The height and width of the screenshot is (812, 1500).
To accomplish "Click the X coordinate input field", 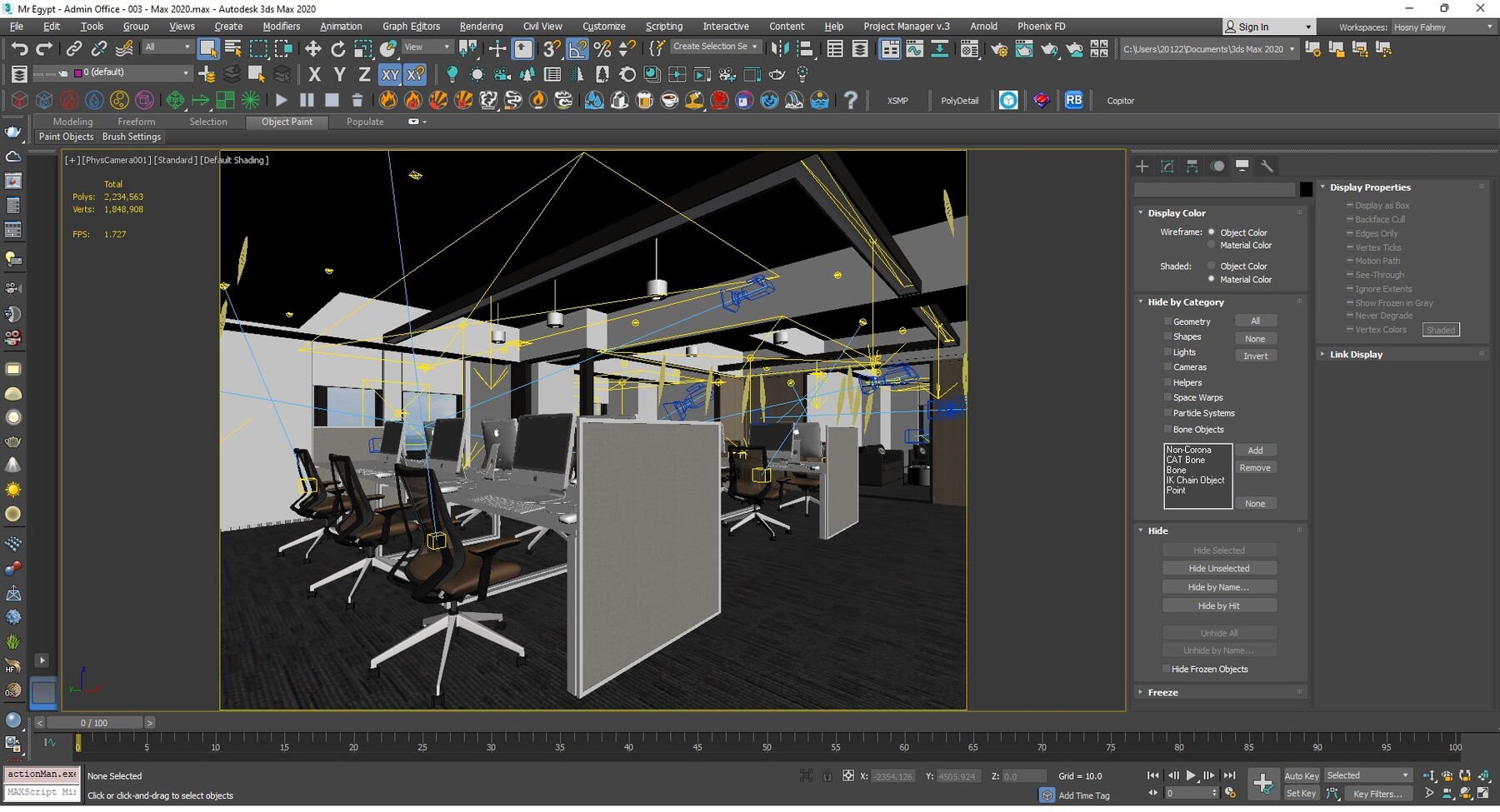I will 892,775.
